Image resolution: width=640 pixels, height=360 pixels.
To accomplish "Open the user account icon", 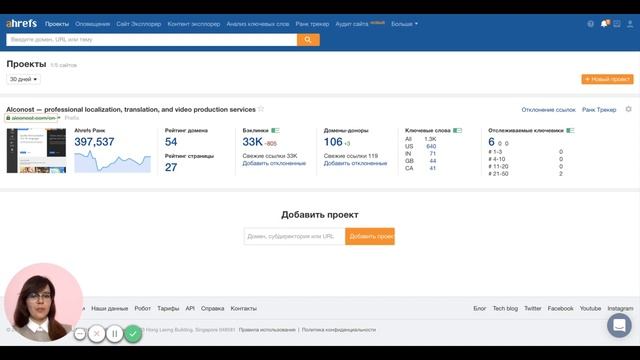I will click(x=630, y=24).
